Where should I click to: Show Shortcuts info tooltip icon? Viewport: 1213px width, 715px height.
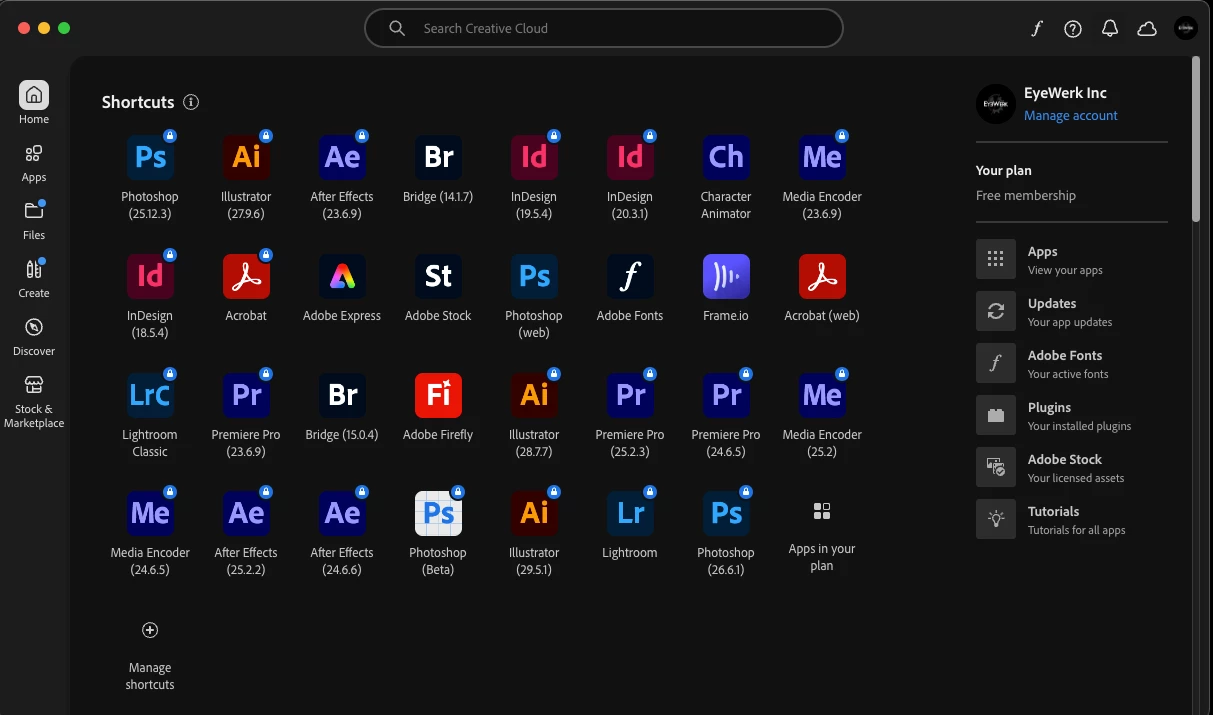[191, 102]
